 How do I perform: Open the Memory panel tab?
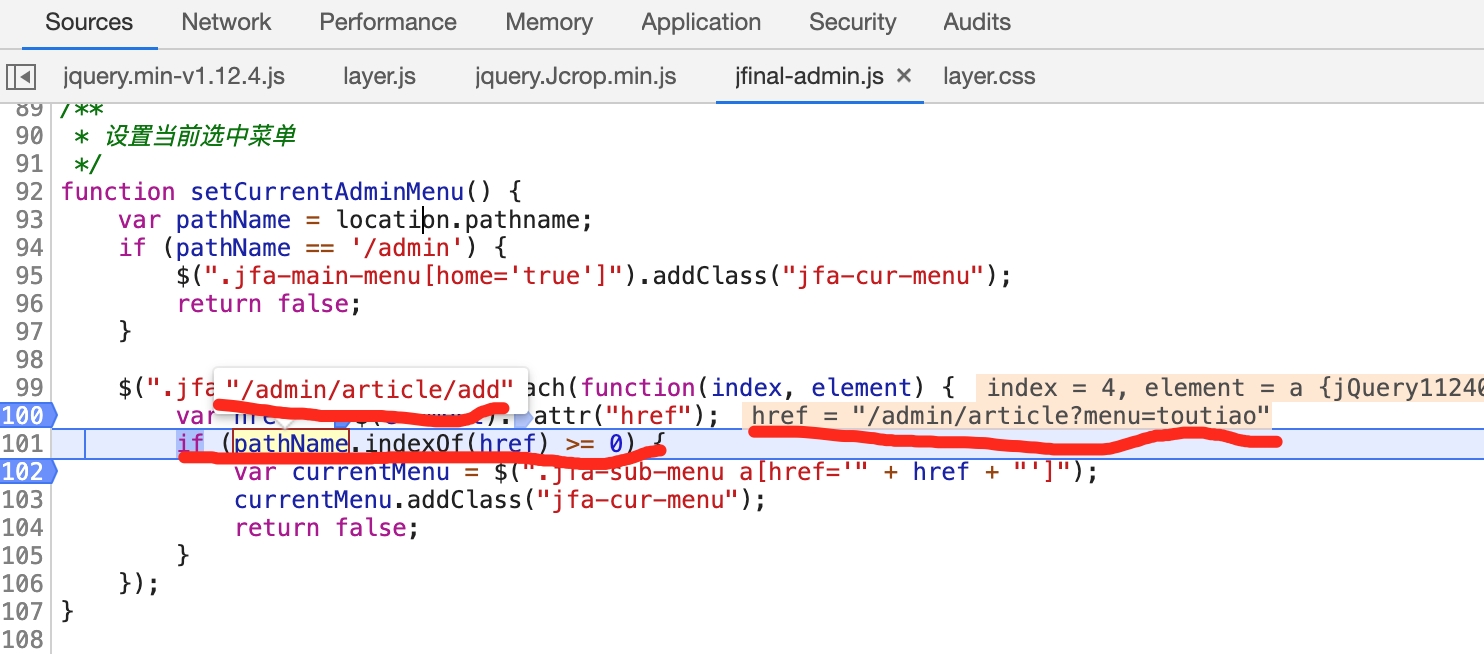coord(549,22)
